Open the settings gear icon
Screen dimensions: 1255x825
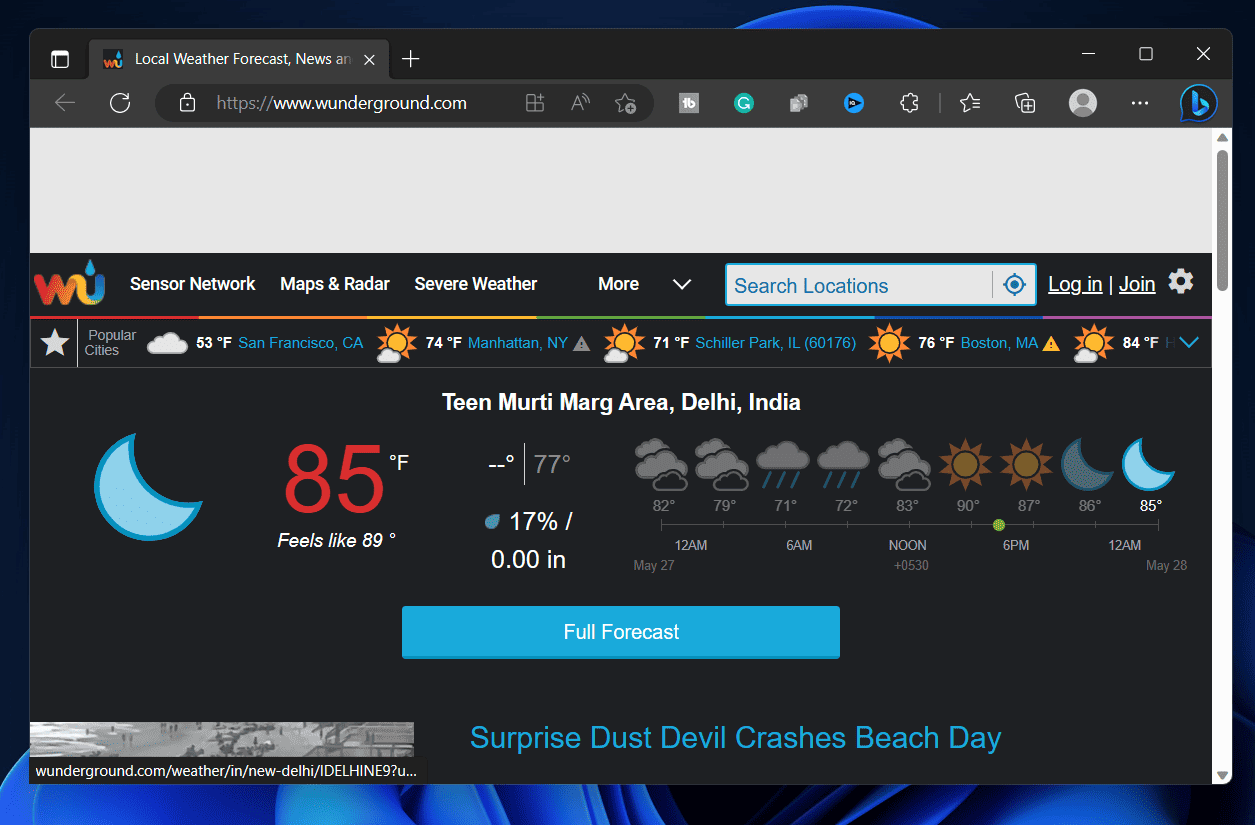[1181, 282]
